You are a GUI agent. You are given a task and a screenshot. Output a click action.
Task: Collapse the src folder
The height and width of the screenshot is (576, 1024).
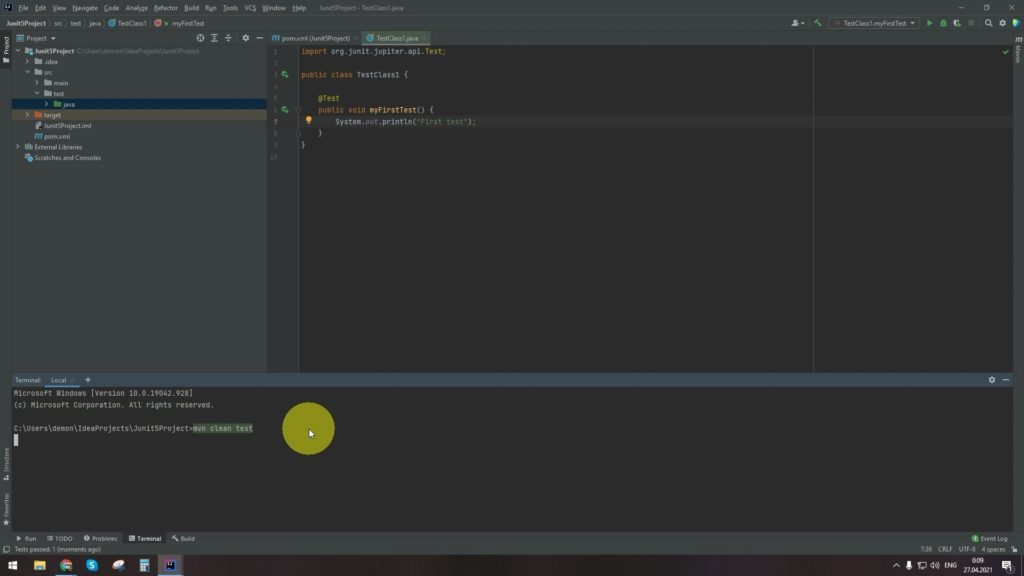[x=27, y=72]
